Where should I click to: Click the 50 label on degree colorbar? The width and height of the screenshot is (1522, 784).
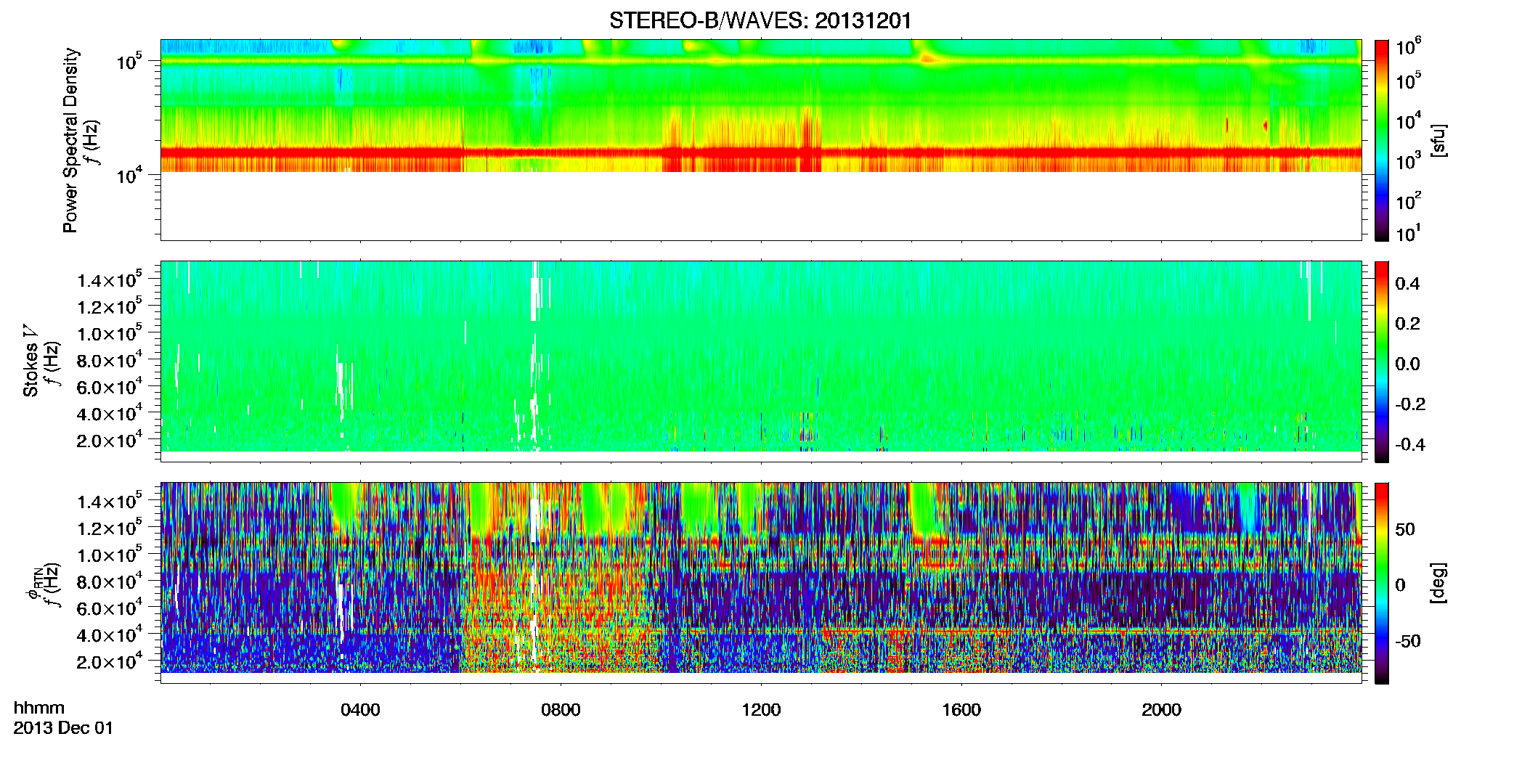tap(1405, 529)
